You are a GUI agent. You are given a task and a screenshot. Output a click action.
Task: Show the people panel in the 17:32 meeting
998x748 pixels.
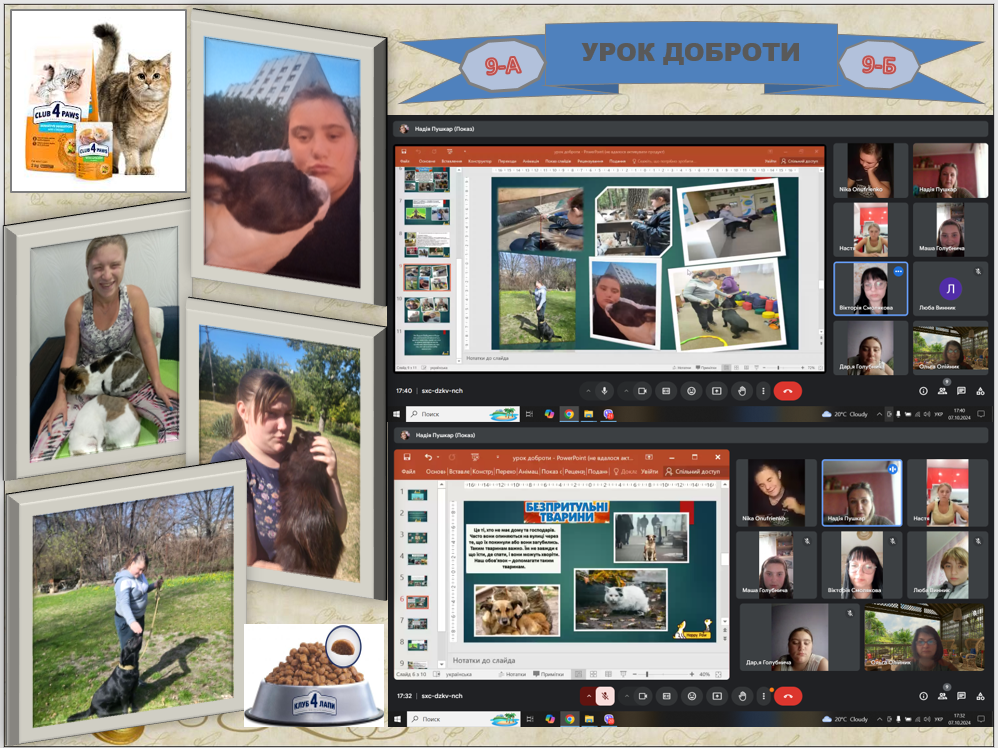[943, 696]
